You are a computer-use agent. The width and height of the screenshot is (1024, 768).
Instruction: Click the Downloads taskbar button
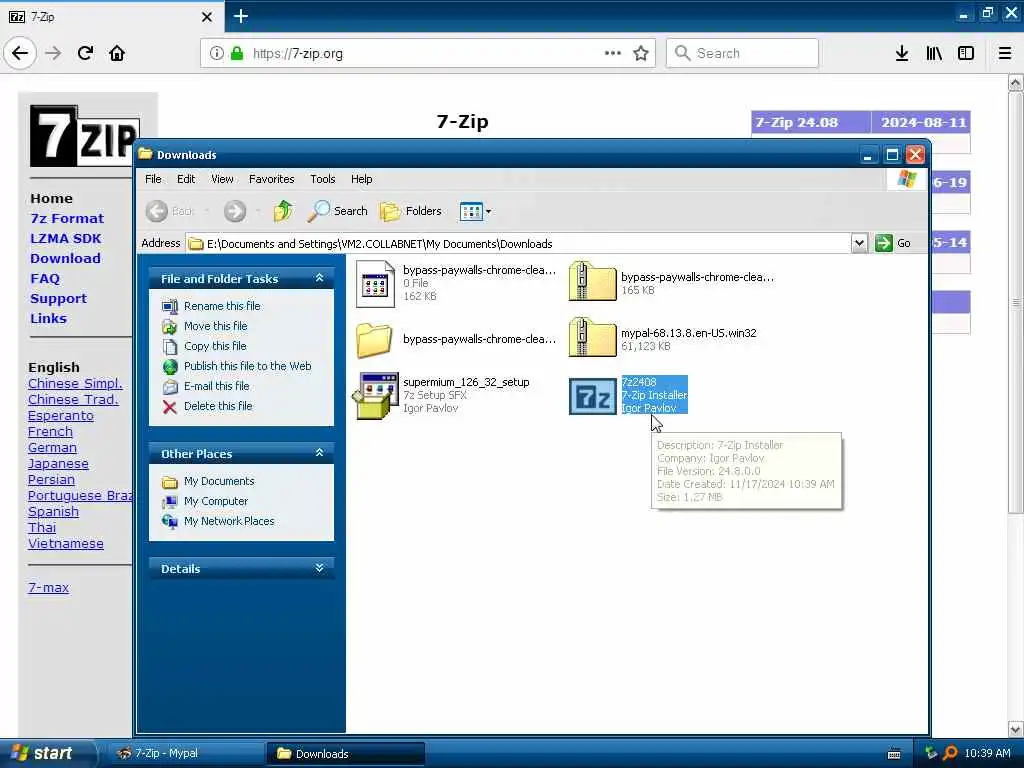point(345,754)
